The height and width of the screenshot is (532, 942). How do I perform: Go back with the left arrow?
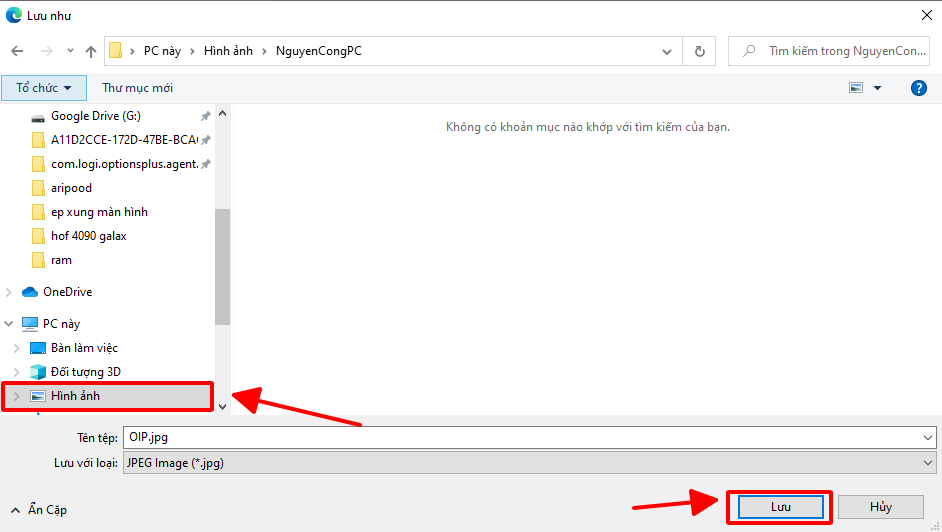17,52
